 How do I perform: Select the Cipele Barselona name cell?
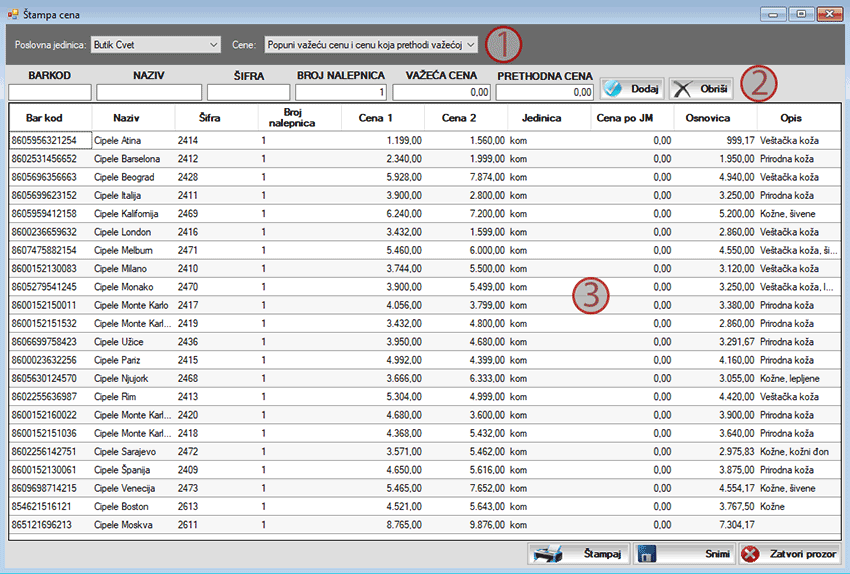point(133,159)
